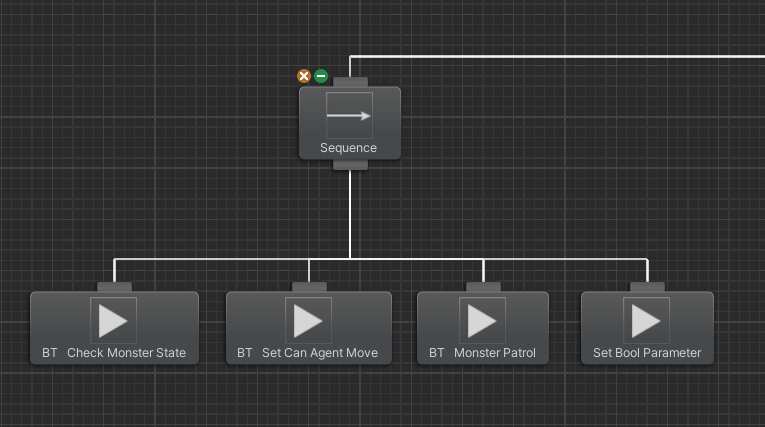This screenshot has height=427, width=765.
Task: Click the top connector of the Sequence node
Action: tap(350, 82)
